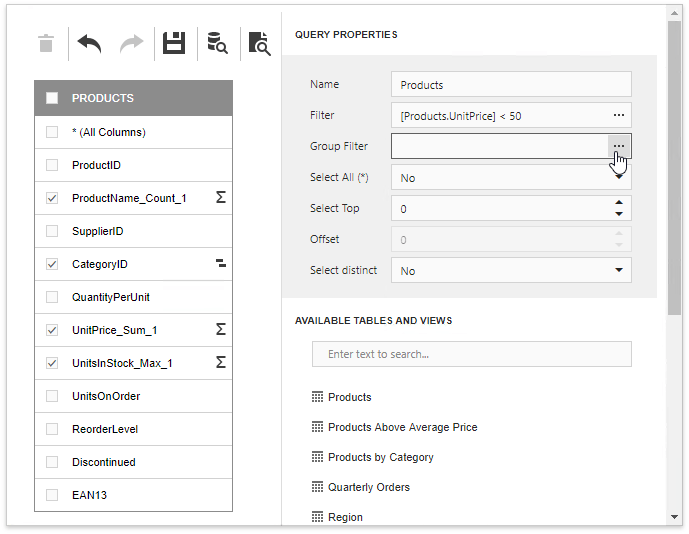
Task: Select Products by Category view
Action: [381, 457]
